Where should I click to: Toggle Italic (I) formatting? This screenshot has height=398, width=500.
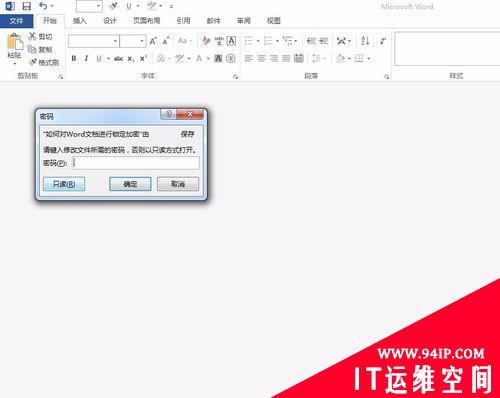(86, 59)
